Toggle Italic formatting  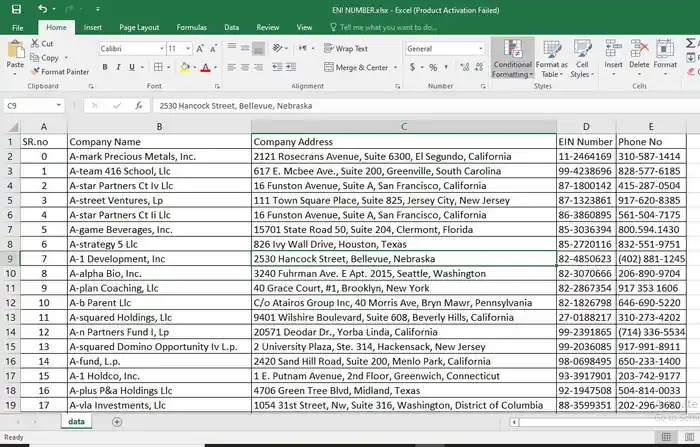118,67
